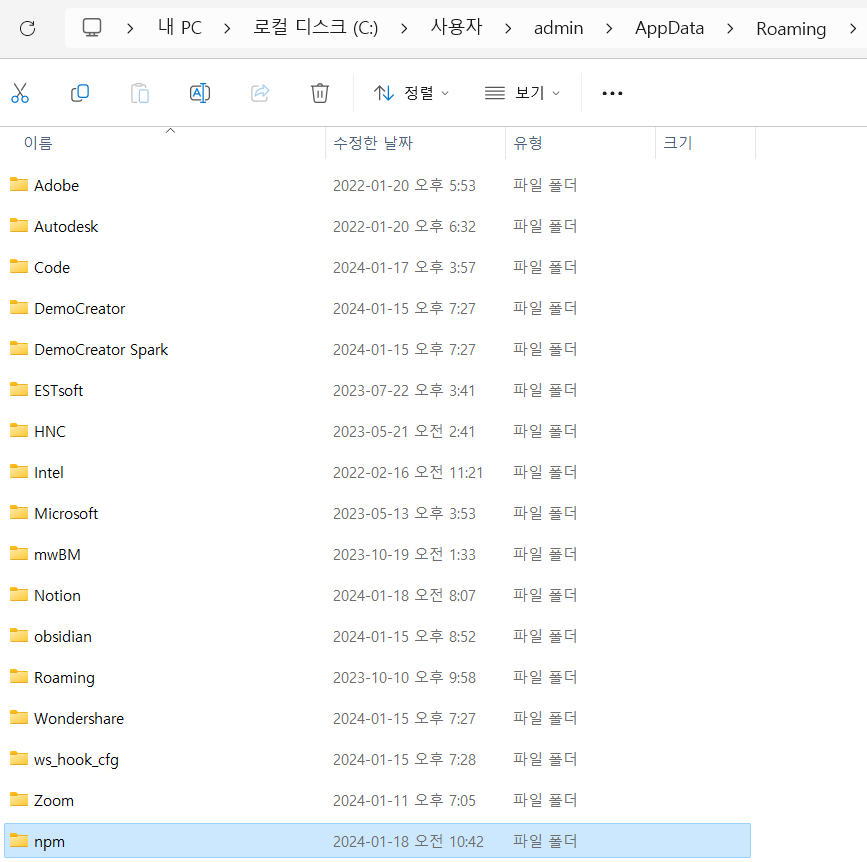The image size is (867, 862).
Task: Sort by 유형 column header
Action: click(x=527, y=143)
